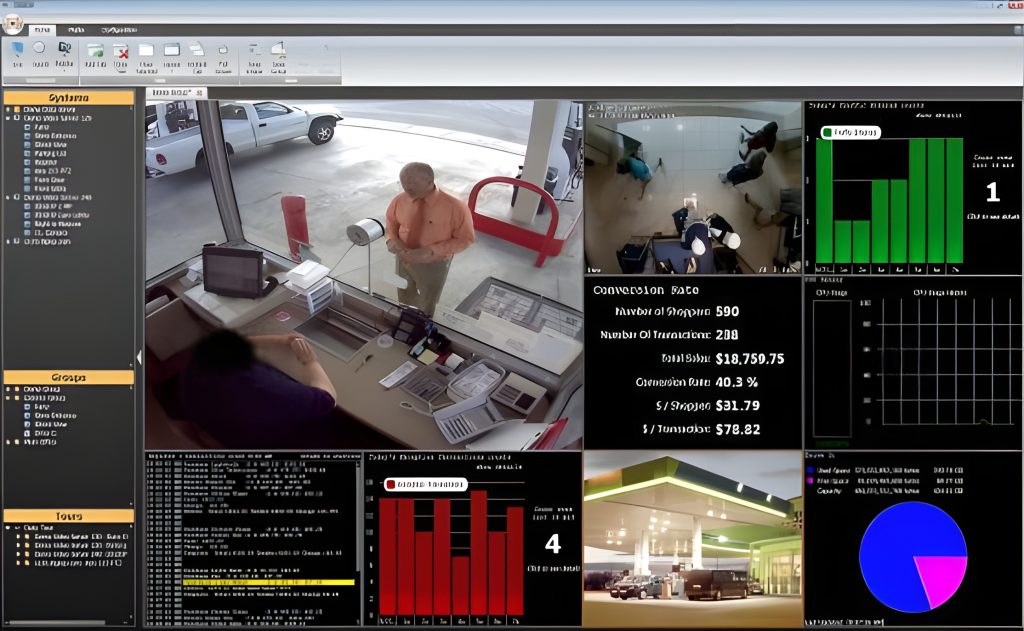Expand the first folder in Tours tree
This screenshot has height=631, width=1024.
(19, 536)
